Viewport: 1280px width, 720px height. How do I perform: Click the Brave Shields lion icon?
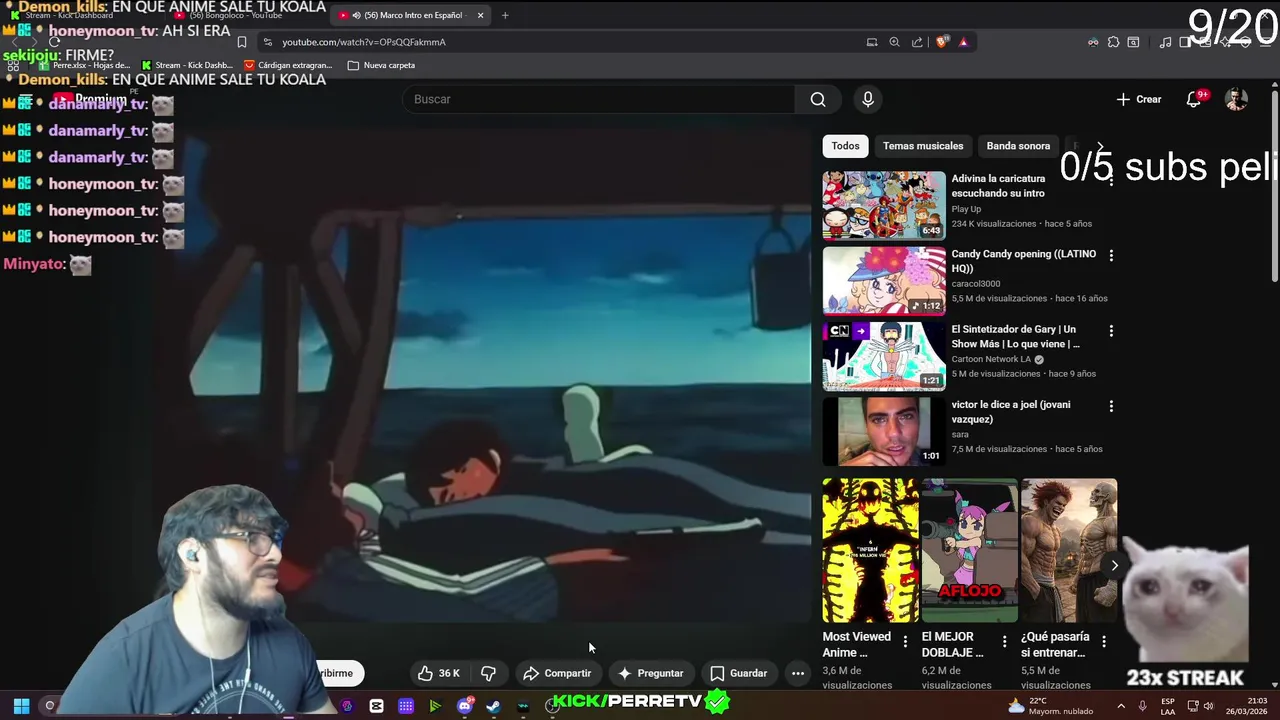point(942,42)
